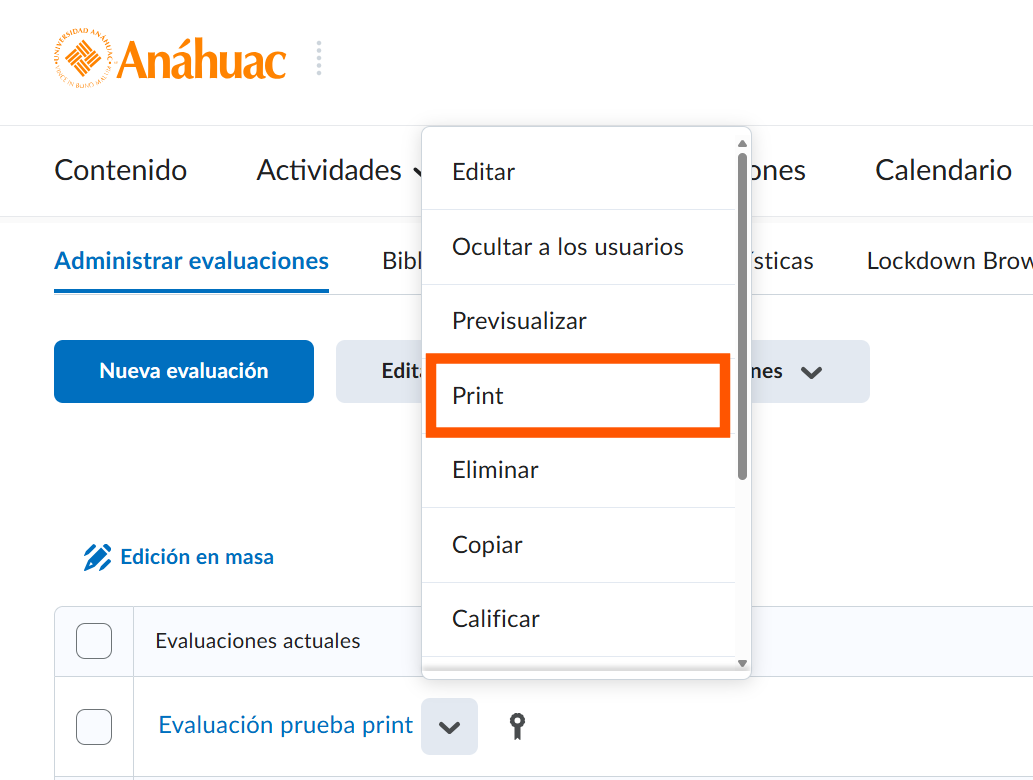Expand the chevron on the partially hidden button
This screenshot has width=1033, height=780.
pos(811,372)
